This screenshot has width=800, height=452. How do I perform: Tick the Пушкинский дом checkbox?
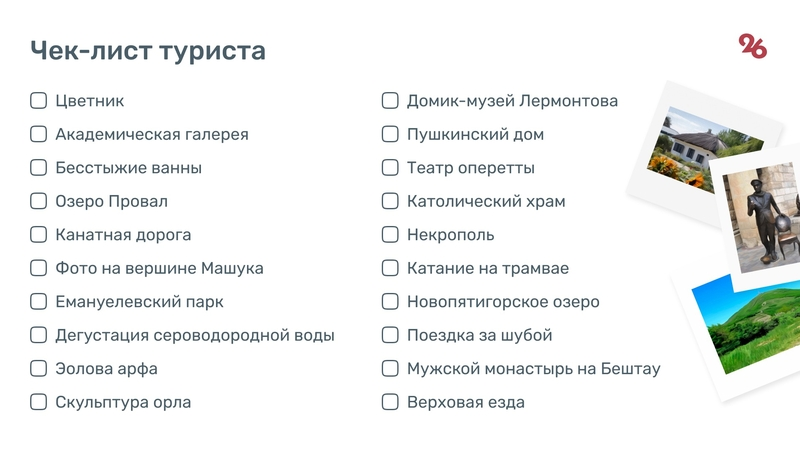[x=391, y=134]
